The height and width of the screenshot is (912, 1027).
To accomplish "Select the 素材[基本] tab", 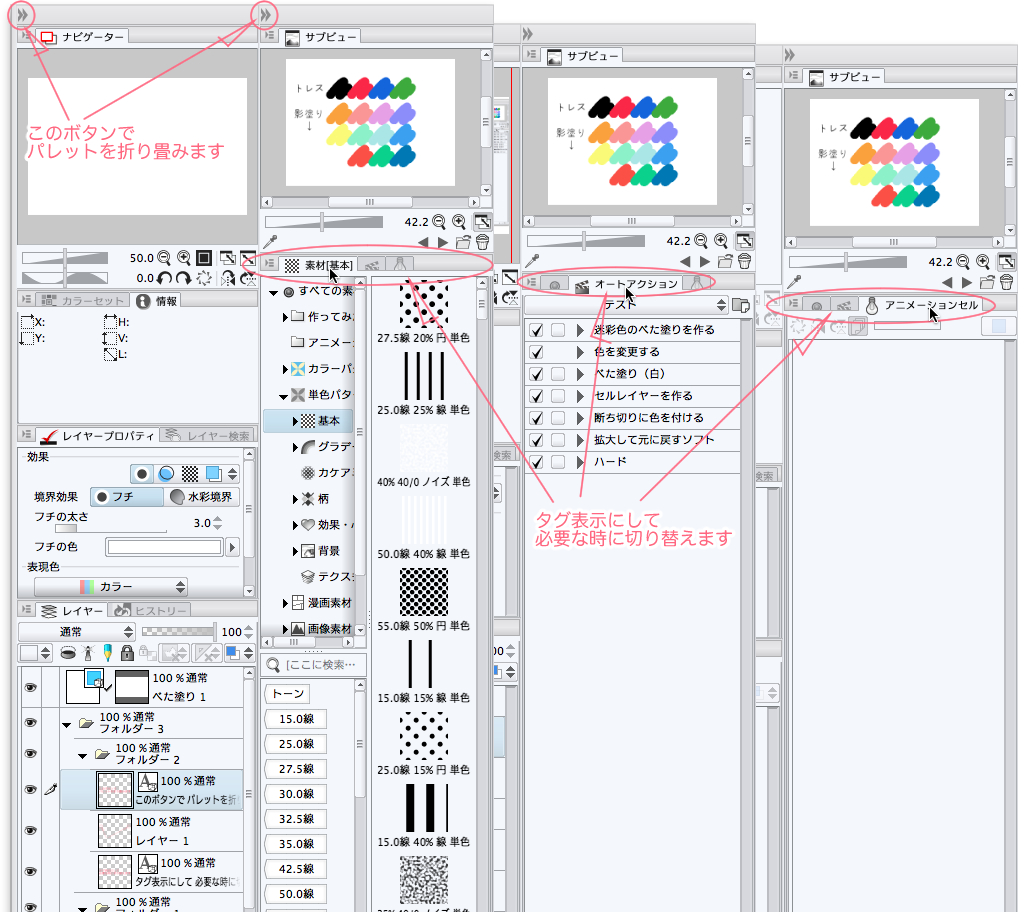I will [x=318, y=265].
